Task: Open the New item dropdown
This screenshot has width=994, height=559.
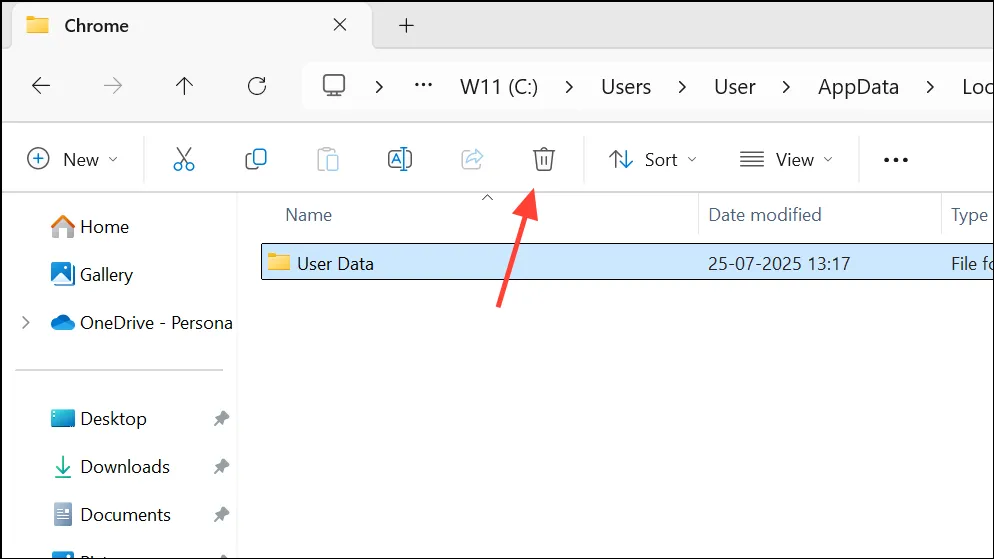Action: 72,159
